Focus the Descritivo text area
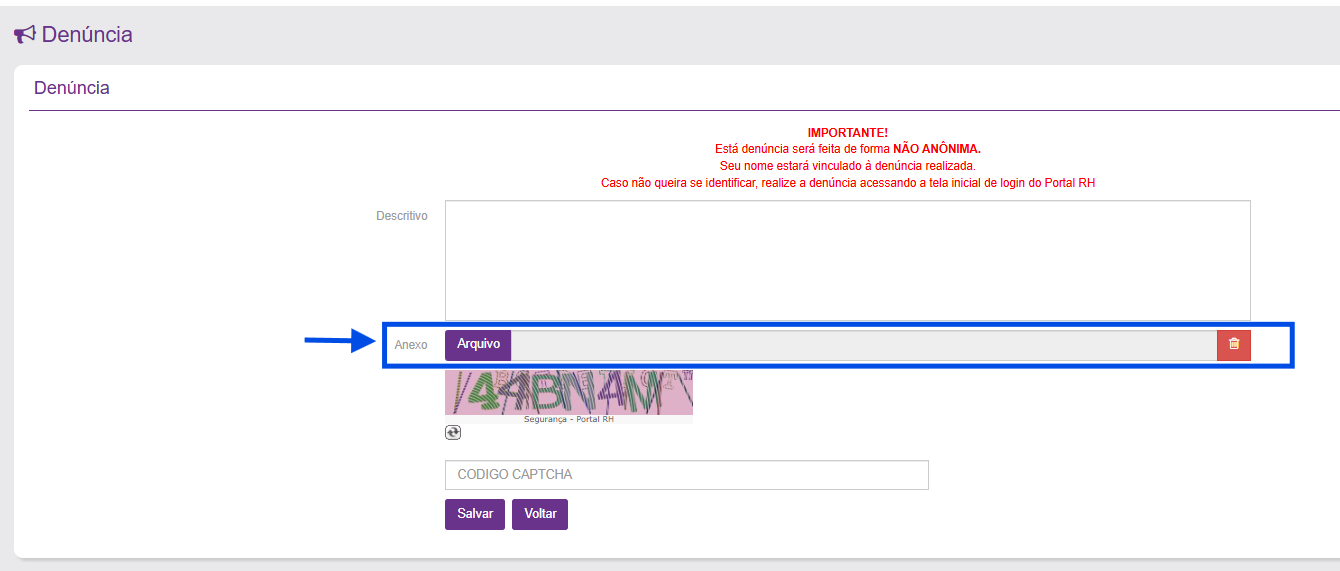Viewport: 1340px width, 571px height. point(847,260)
